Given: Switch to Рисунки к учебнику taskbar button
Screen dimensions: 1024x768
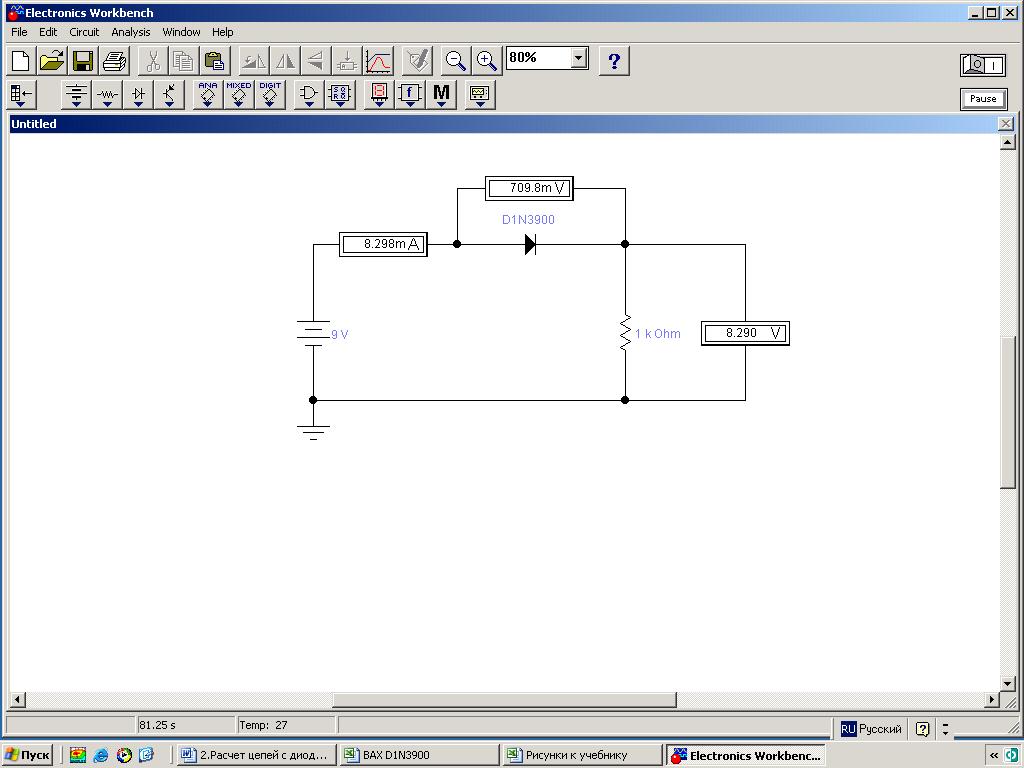Looking at the screenshot, I should click(x=582, y=755).
